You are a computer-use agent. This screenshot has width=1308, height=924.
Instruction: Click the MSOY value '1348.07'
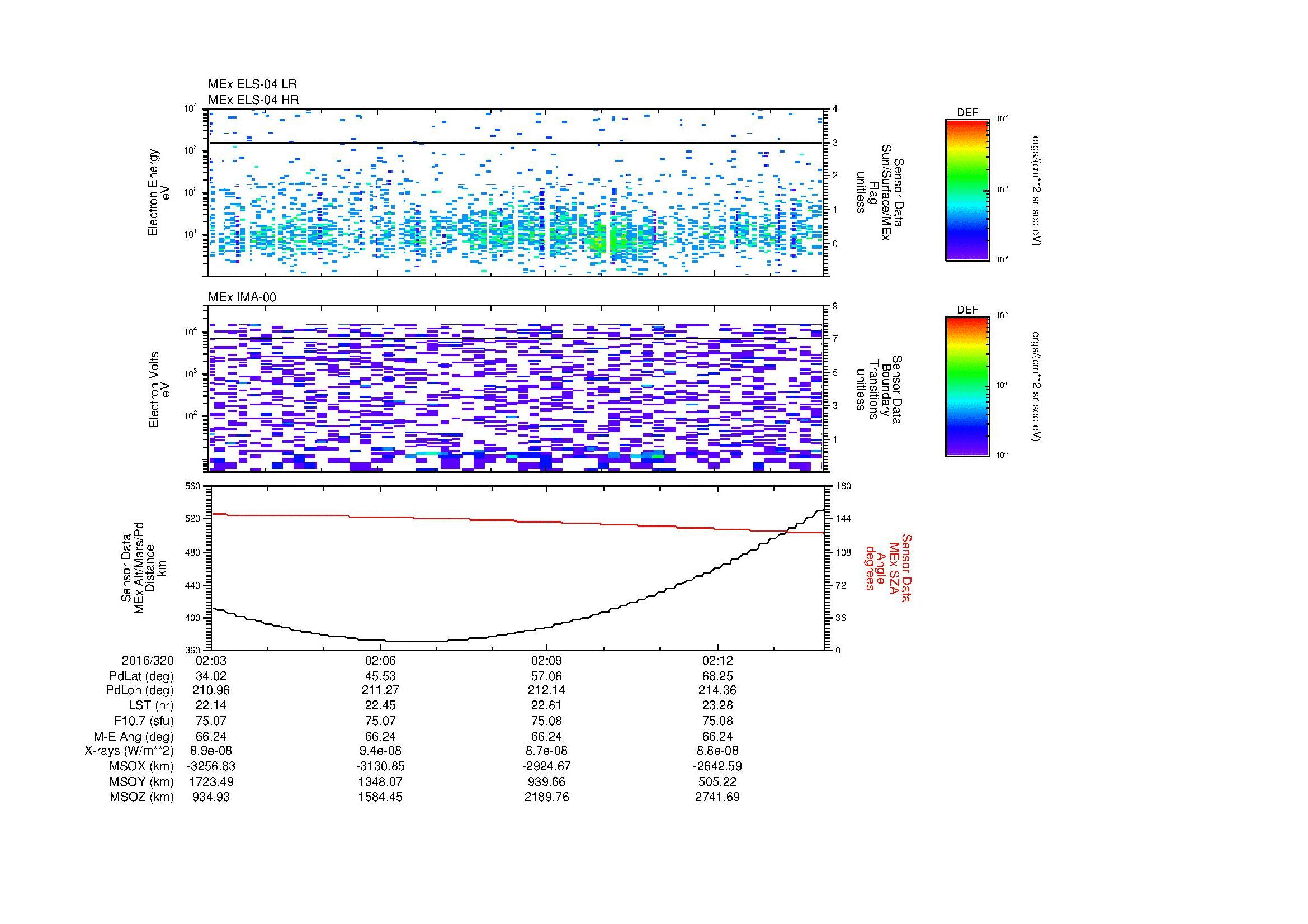click(x=380, y=782)
